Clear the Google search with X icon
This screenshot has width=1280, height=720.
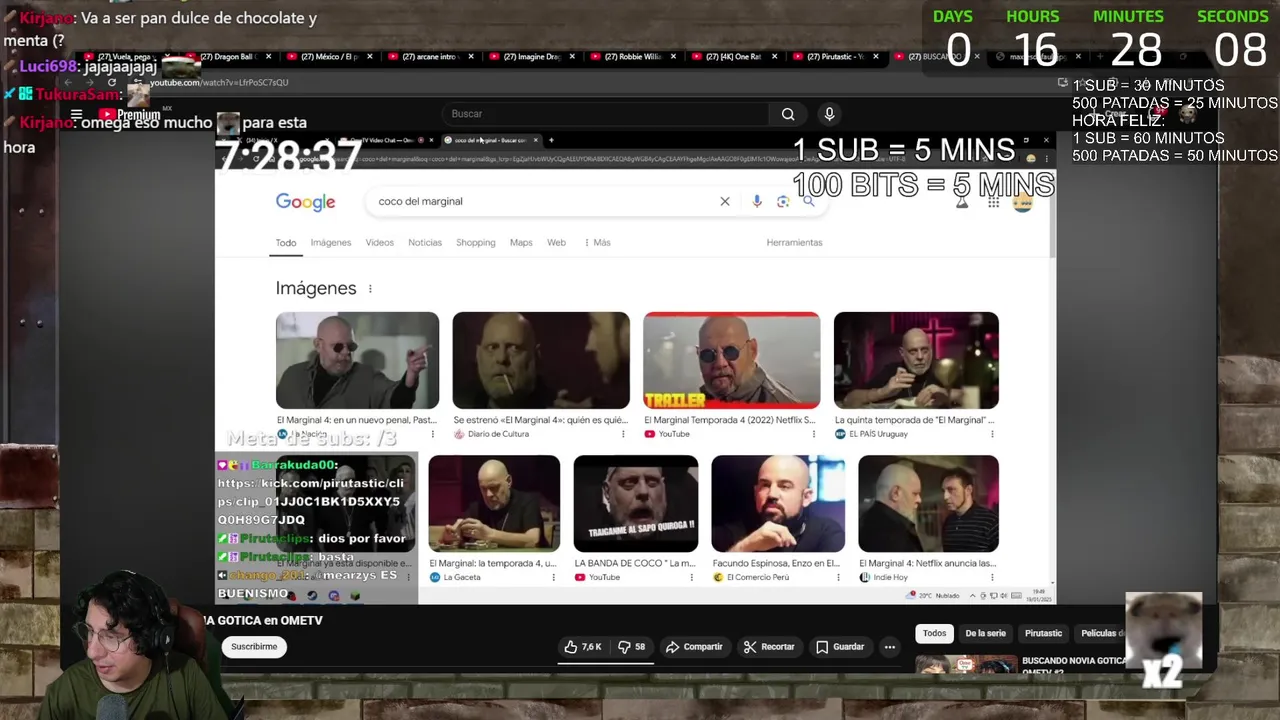coord(725,201)
